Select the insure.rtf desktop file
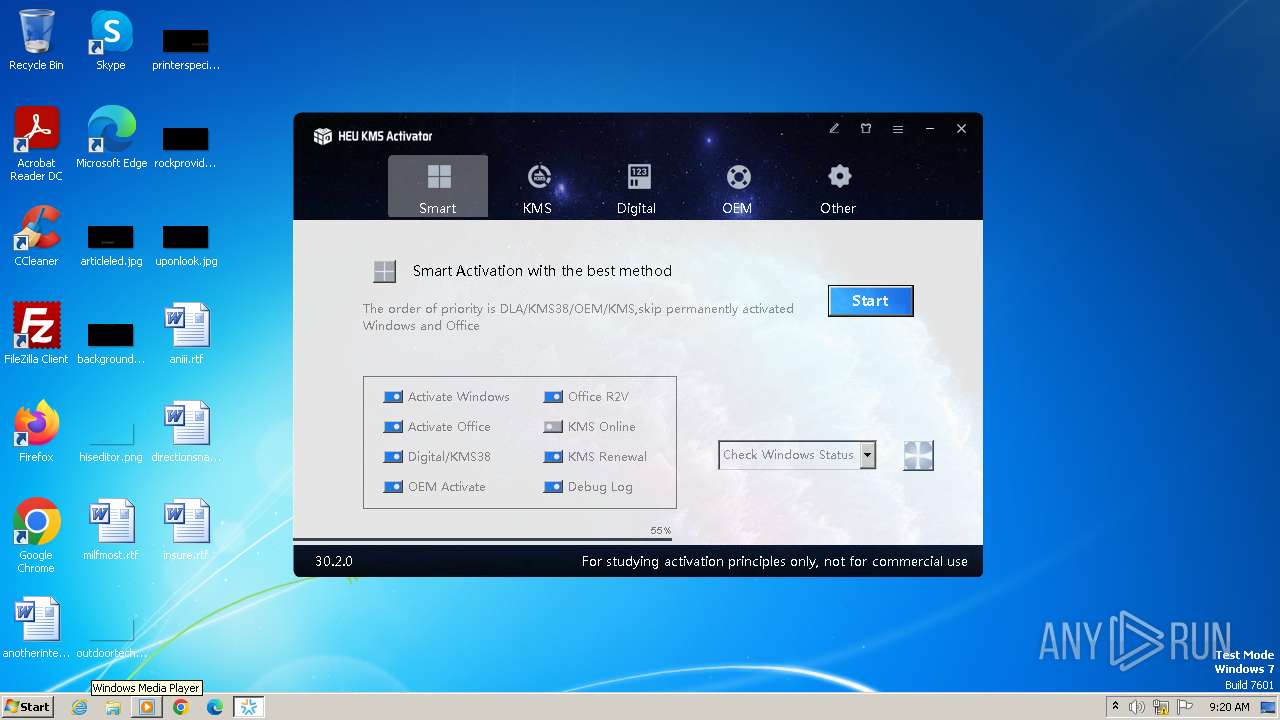This screenshot has width=1280, height=720. [186, 530]
